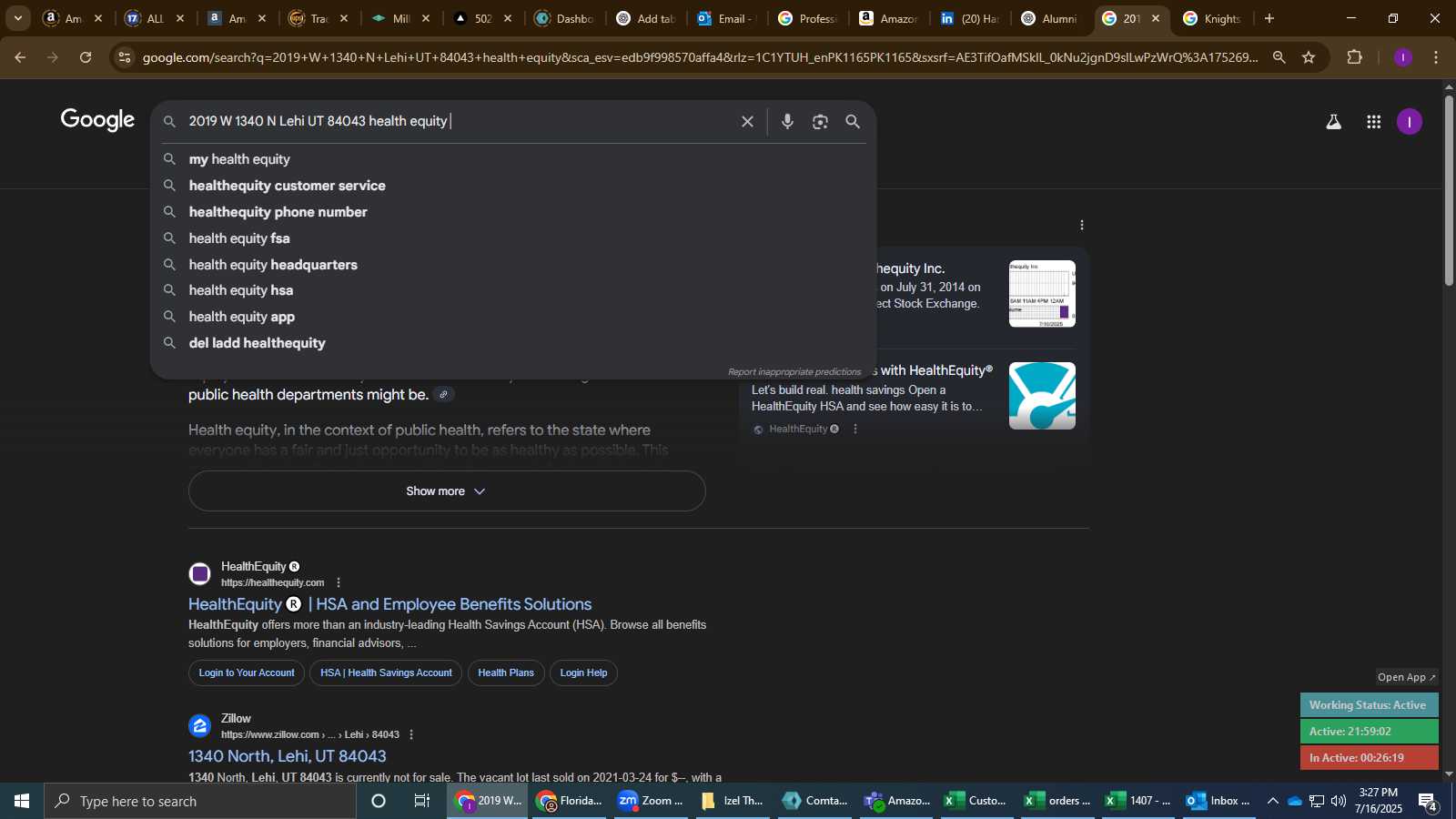This screenshot has height=819, width=1456.
Task: Click 'Login Help' sitelink chip
Action: pos(583,672)
